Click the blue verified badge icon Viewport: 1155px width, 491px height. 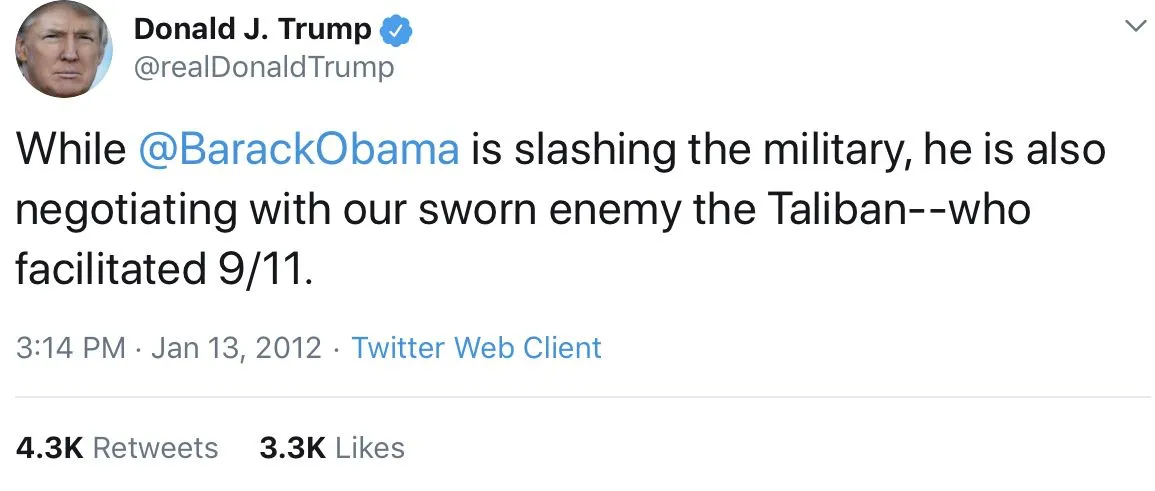pyautogui.click(x=398, y=31)
